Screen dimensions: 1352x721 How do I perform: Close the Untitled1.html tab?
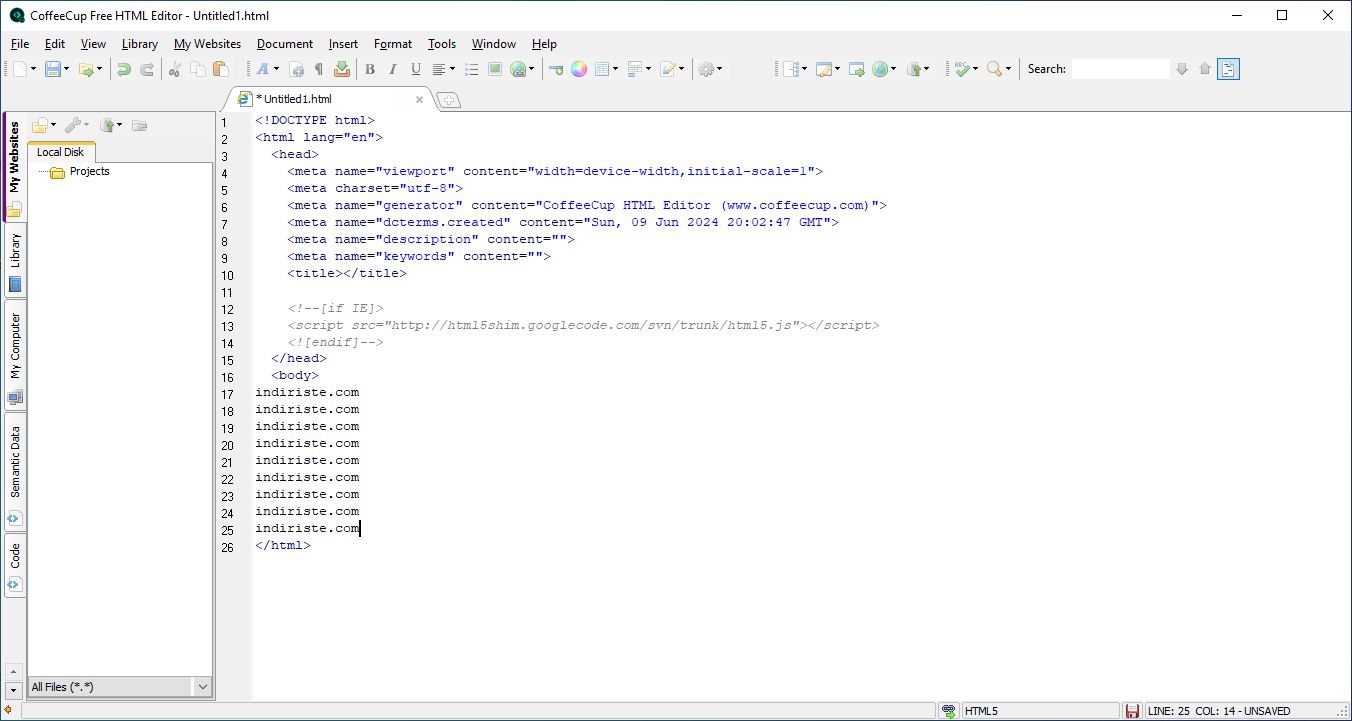(420, 99)
